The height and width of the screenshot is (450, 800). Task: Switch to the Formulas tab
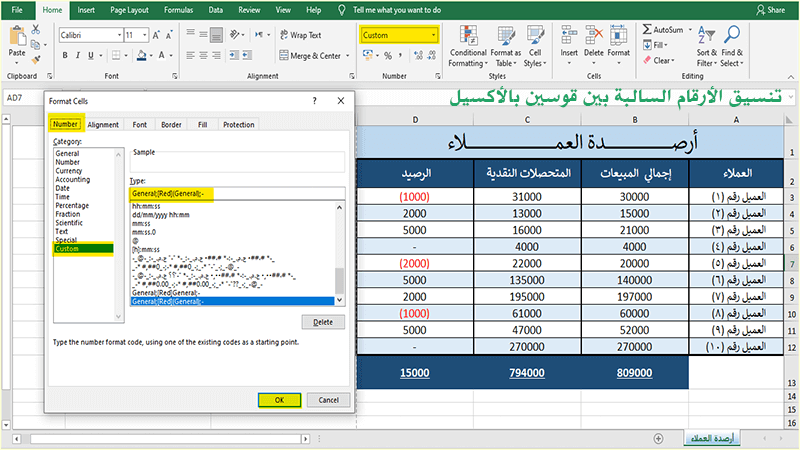pyautogui.click(x=179, y=10)
